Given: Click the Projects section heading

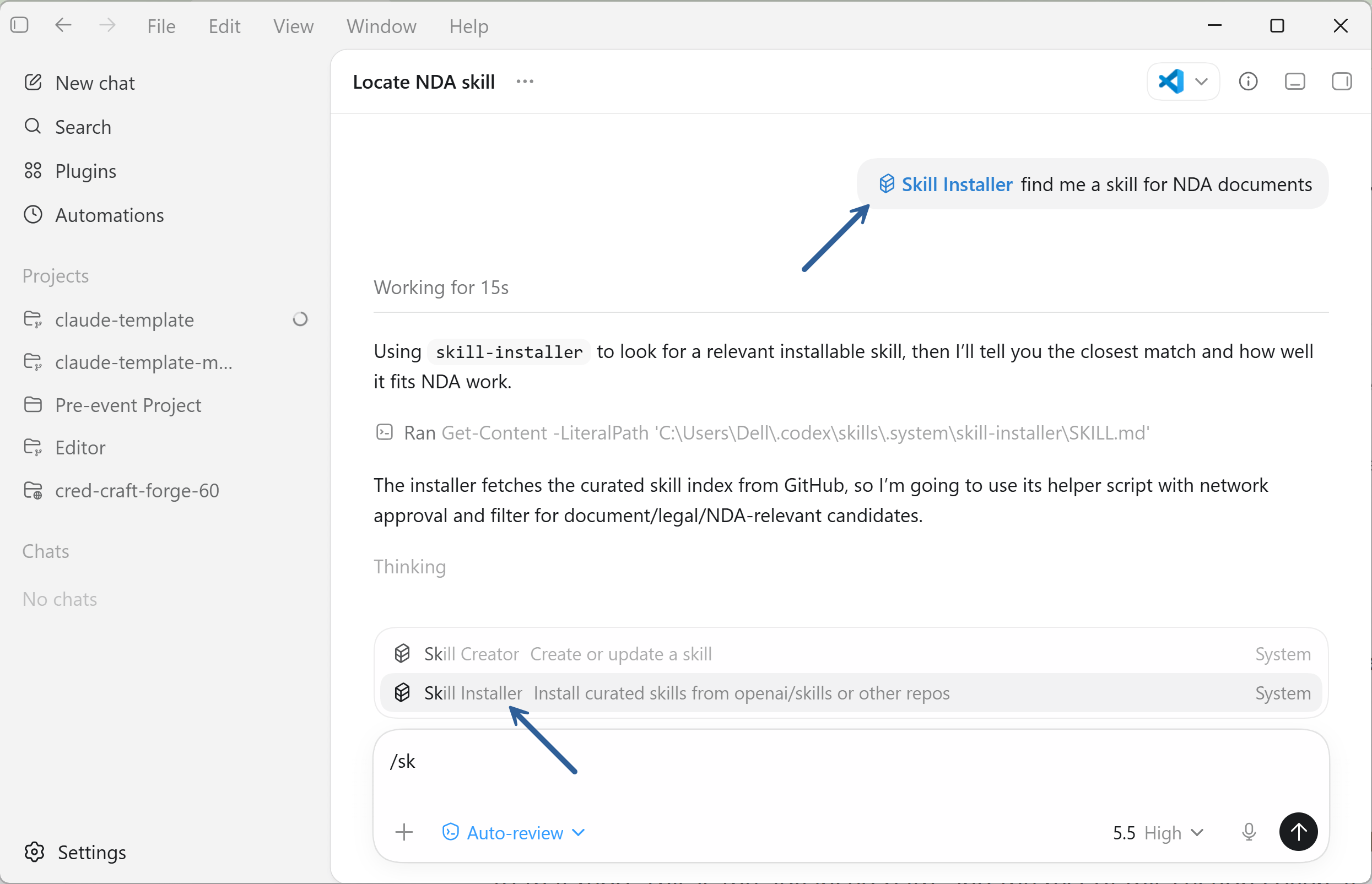Looking at the screenshot, I should pos(55,276).
